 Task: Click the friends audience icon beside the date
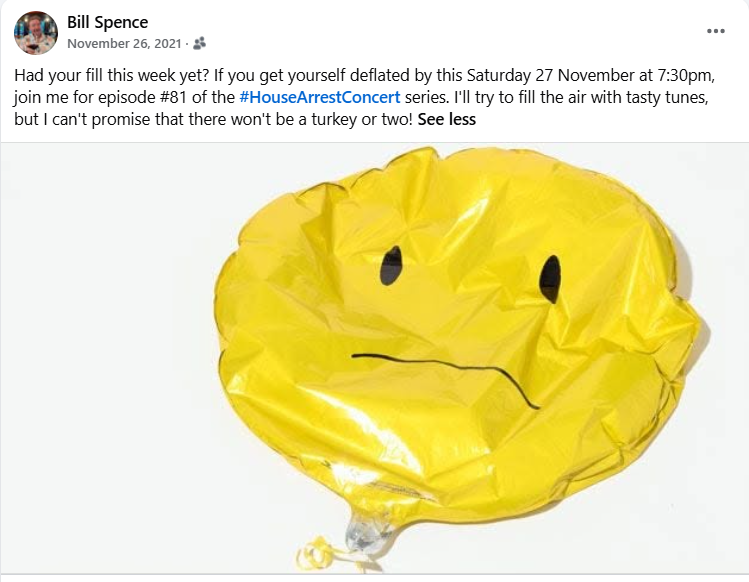(200, 43)
